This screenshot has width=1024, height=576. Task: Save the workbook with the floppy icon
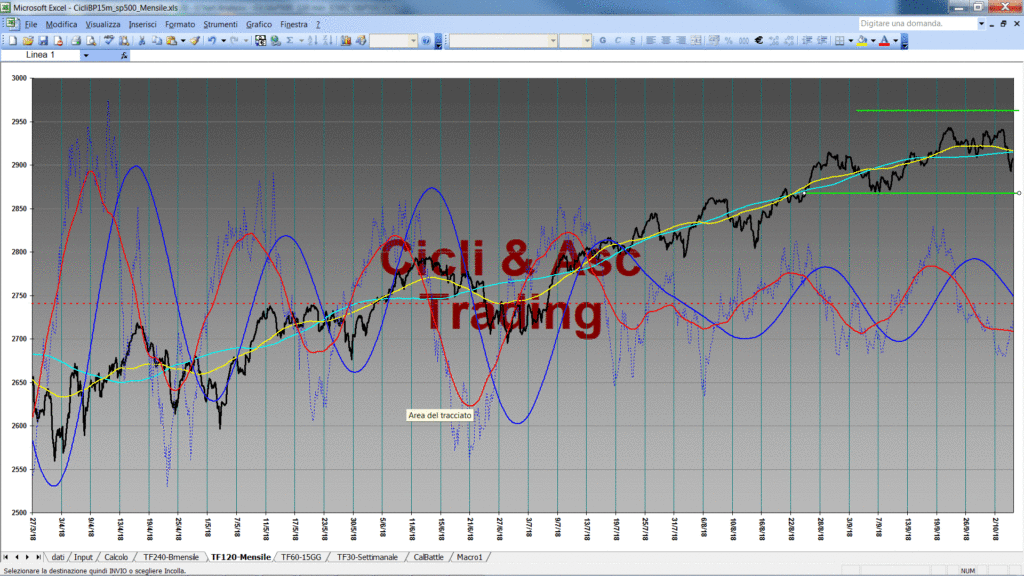click(x=43, y=40)
